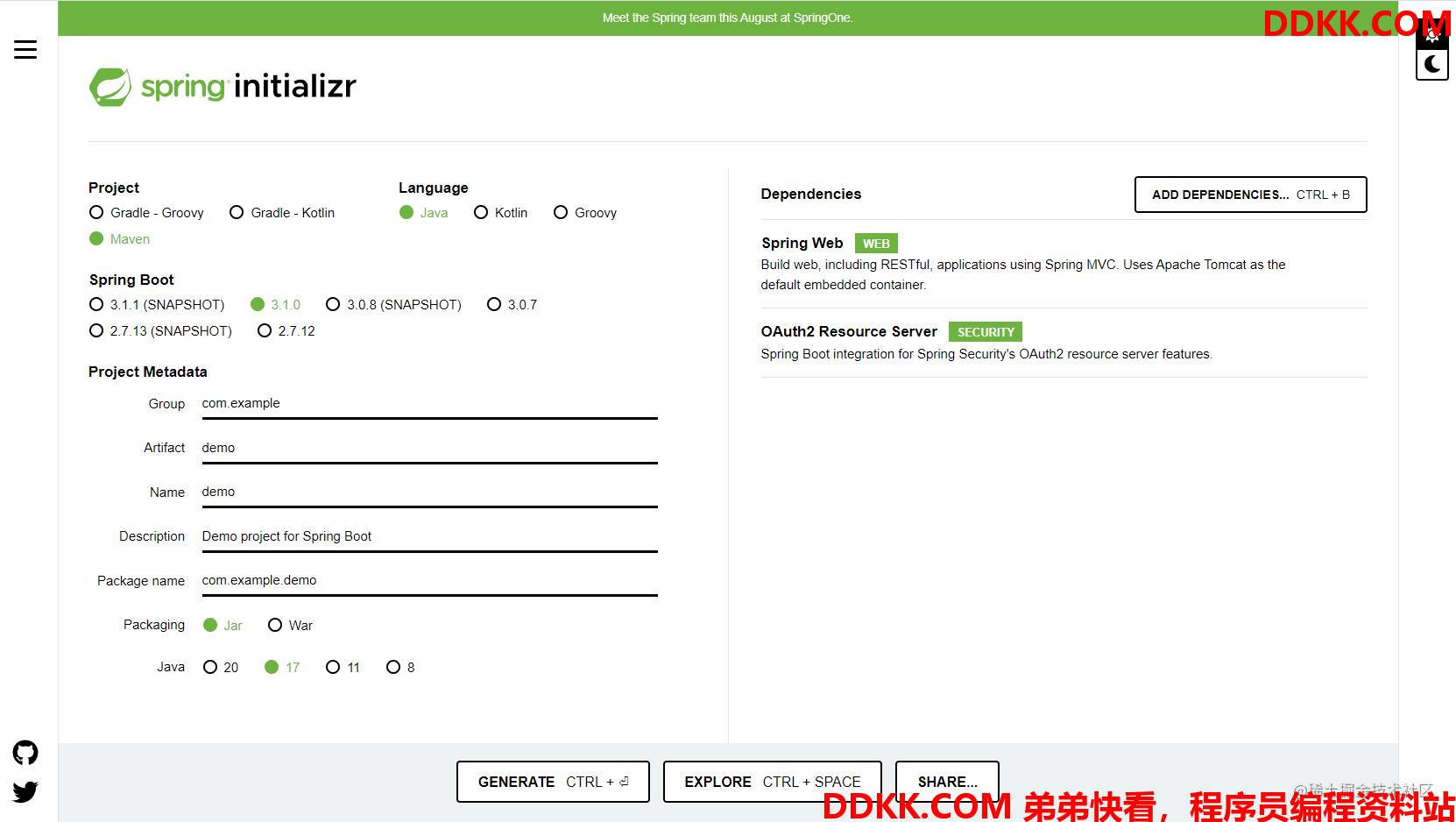Click the Spring Initializr logo

tap(223, 87)
